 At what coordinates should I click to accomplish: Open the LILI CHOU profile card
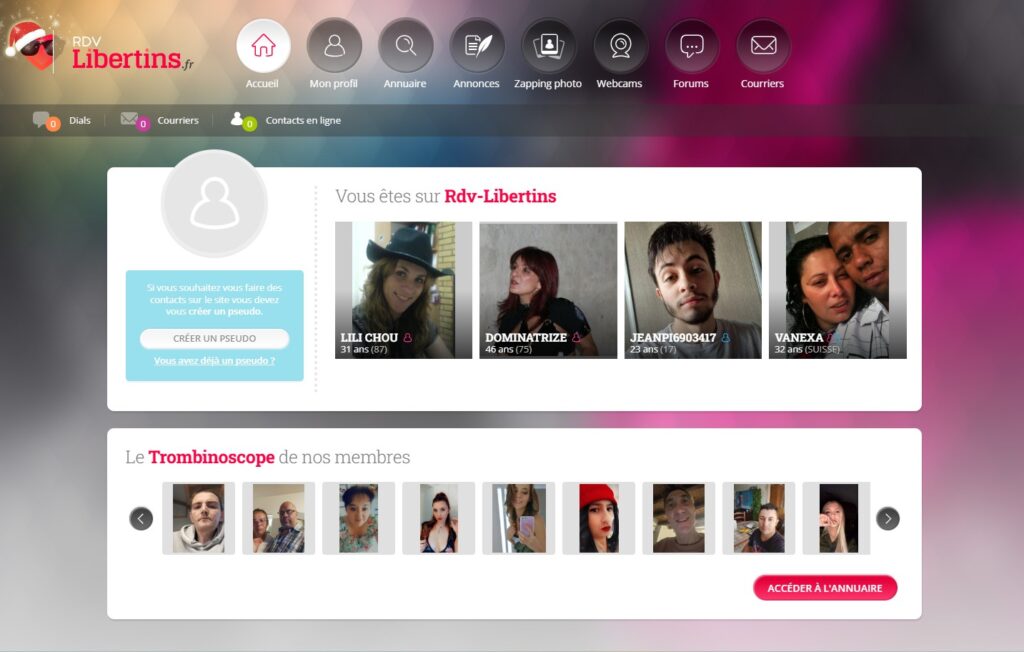coord(404,290)
